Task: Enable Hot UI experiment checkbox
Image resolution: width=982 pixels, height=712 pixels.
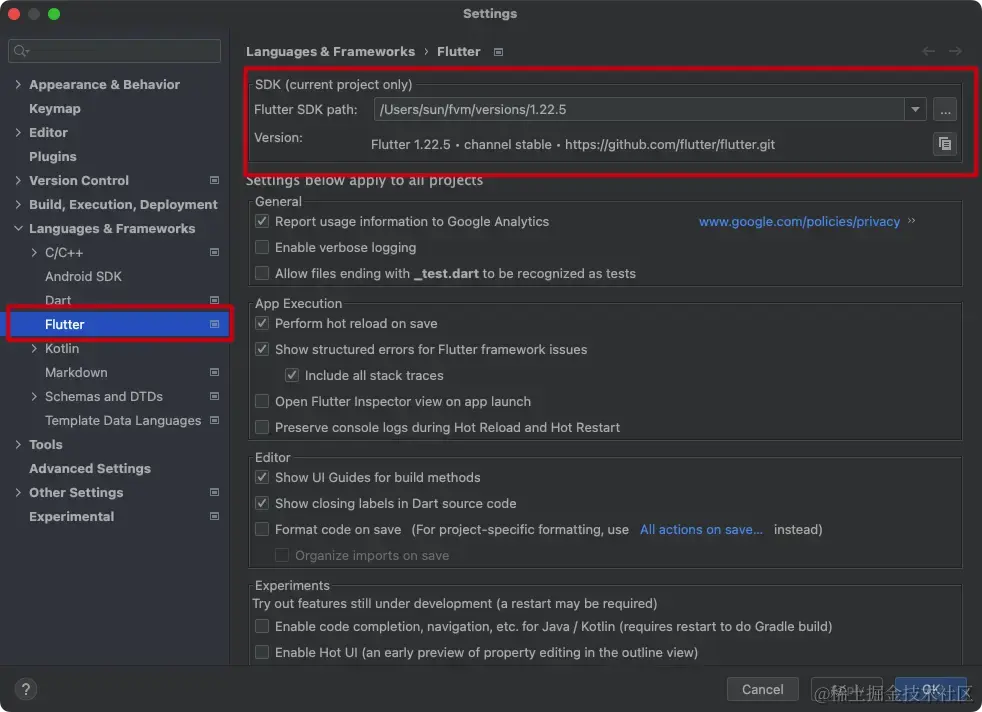Action: click(262, 653)
